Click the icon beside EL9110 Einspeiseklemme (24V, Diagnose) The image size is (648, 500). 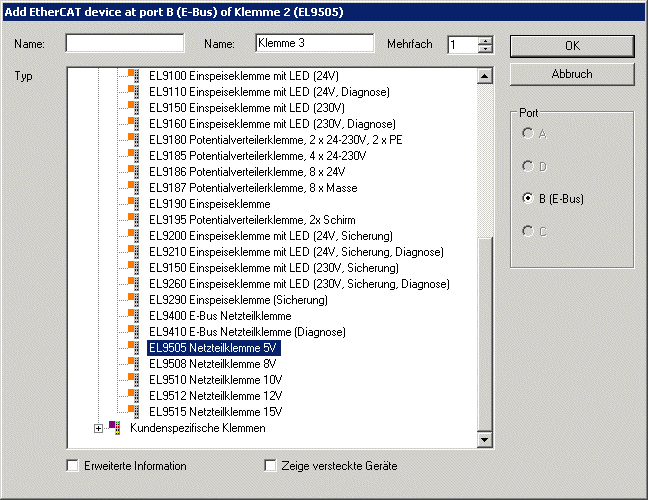pyautogui.click(x=133, y=92)
